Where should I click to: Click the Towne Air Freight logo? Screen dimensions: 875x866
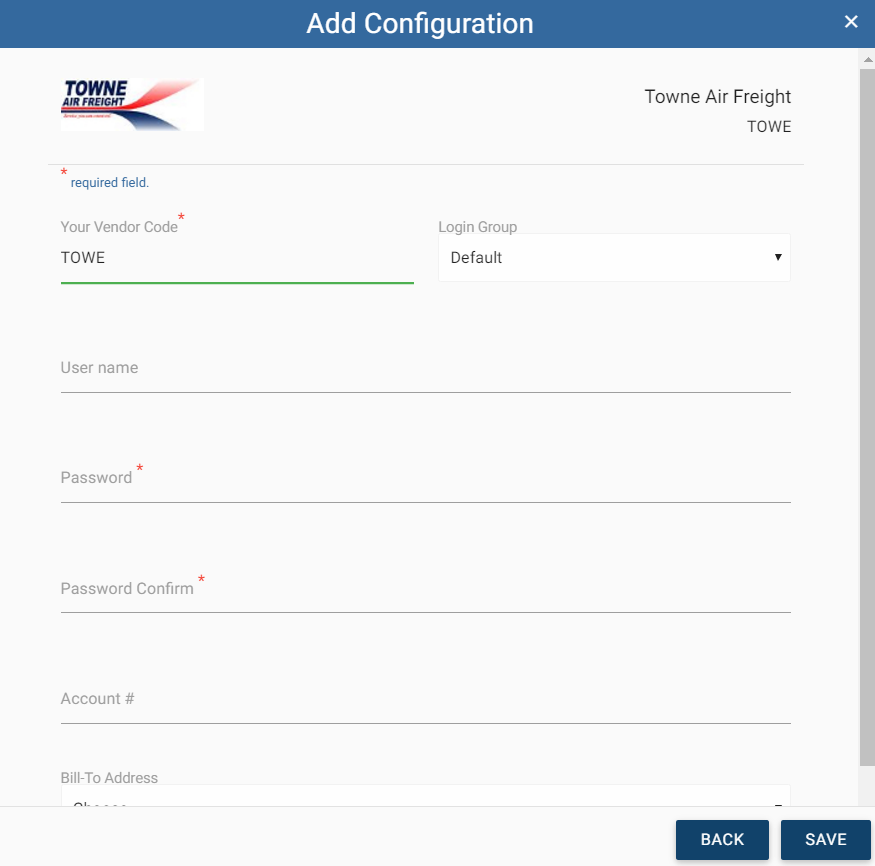click(x=132, y=104)
